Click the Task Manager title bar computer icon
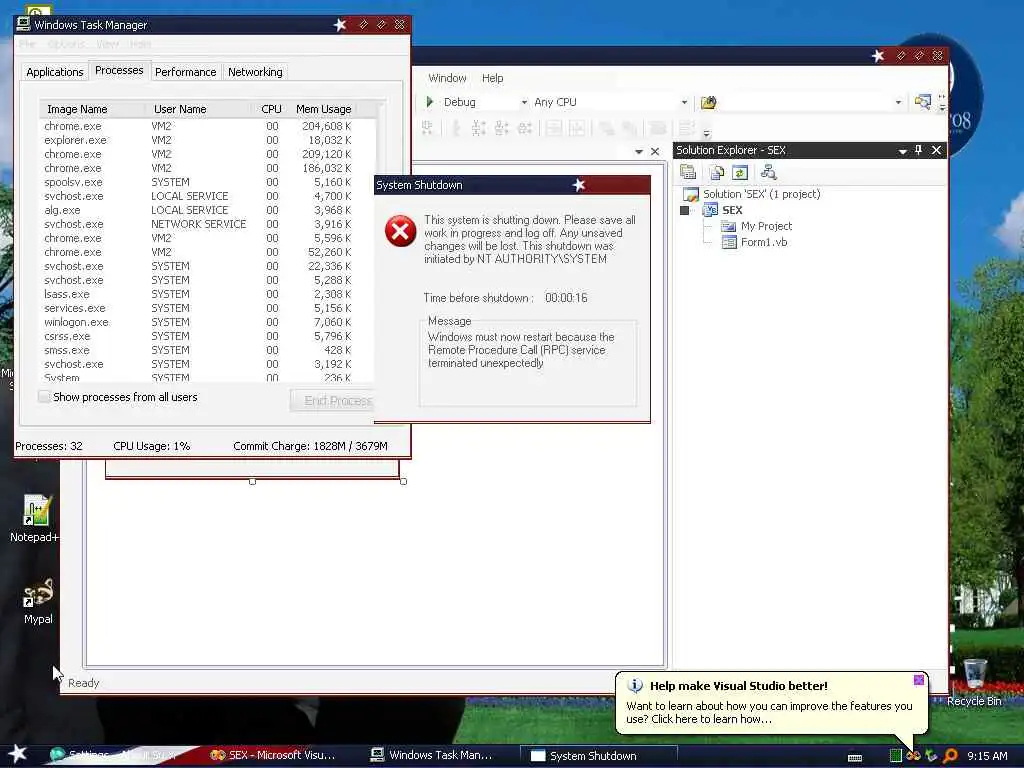1024x768 pixels. 24,24
